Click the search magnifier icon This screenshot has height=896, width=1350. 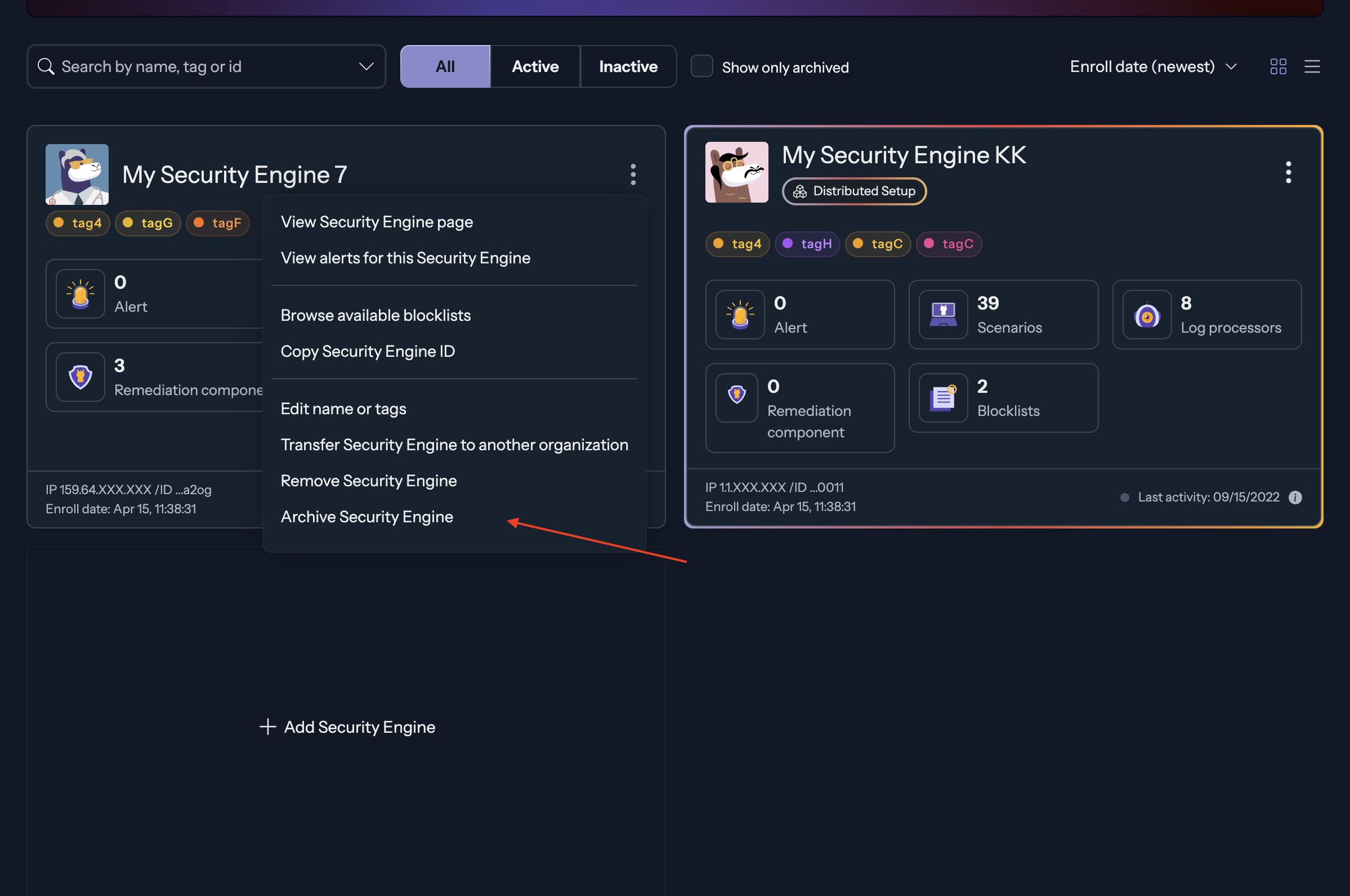46,66
